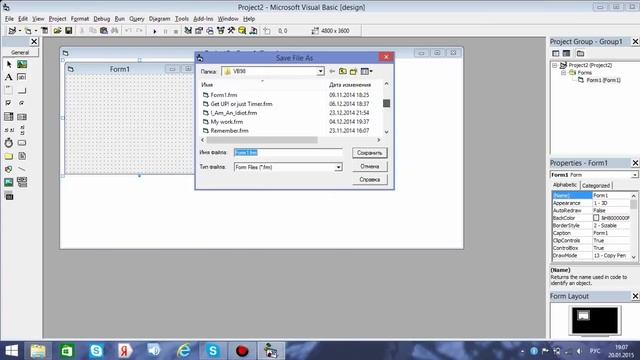This screenshot has width=640, height=360.
Task: Collapse the Forms folder node
Action: [563, 73]
